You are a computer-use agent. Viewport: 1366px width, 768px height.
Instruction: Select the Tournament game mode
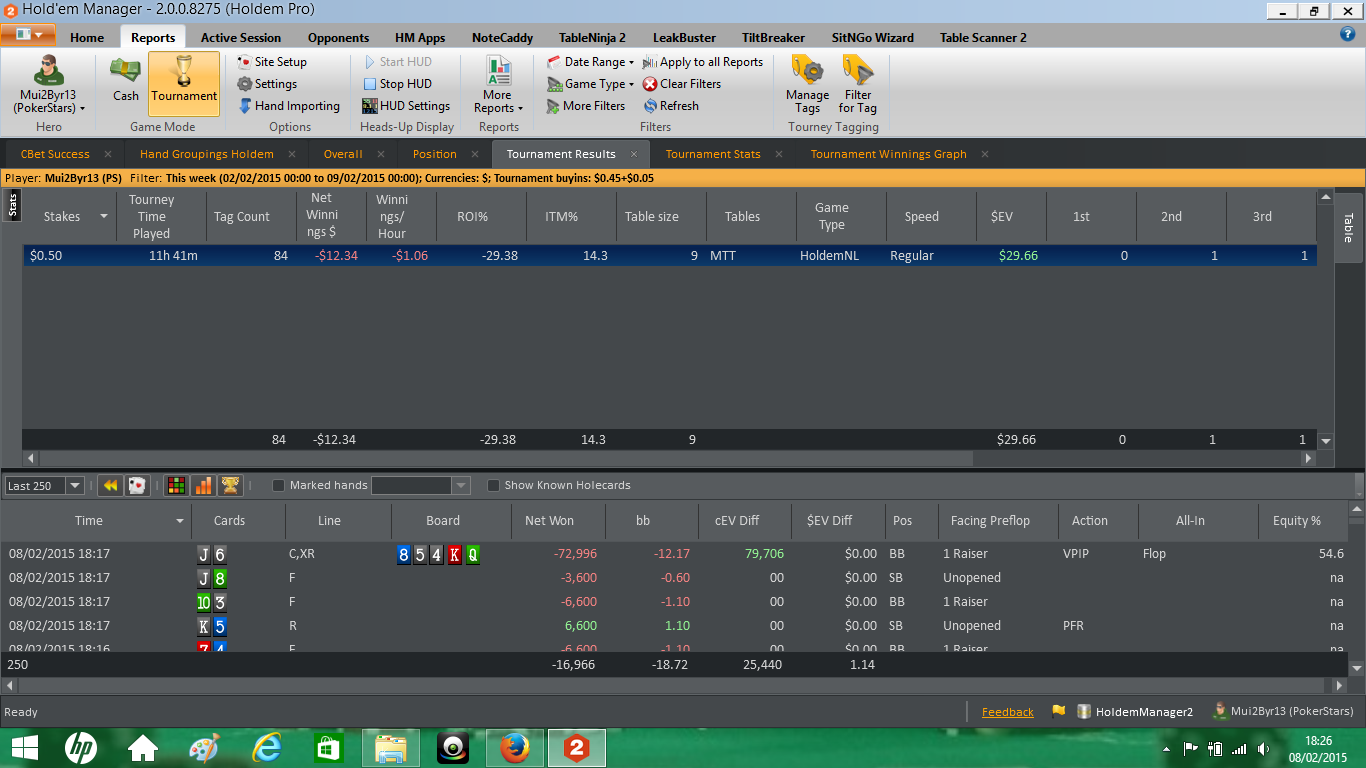pos(184,82)
